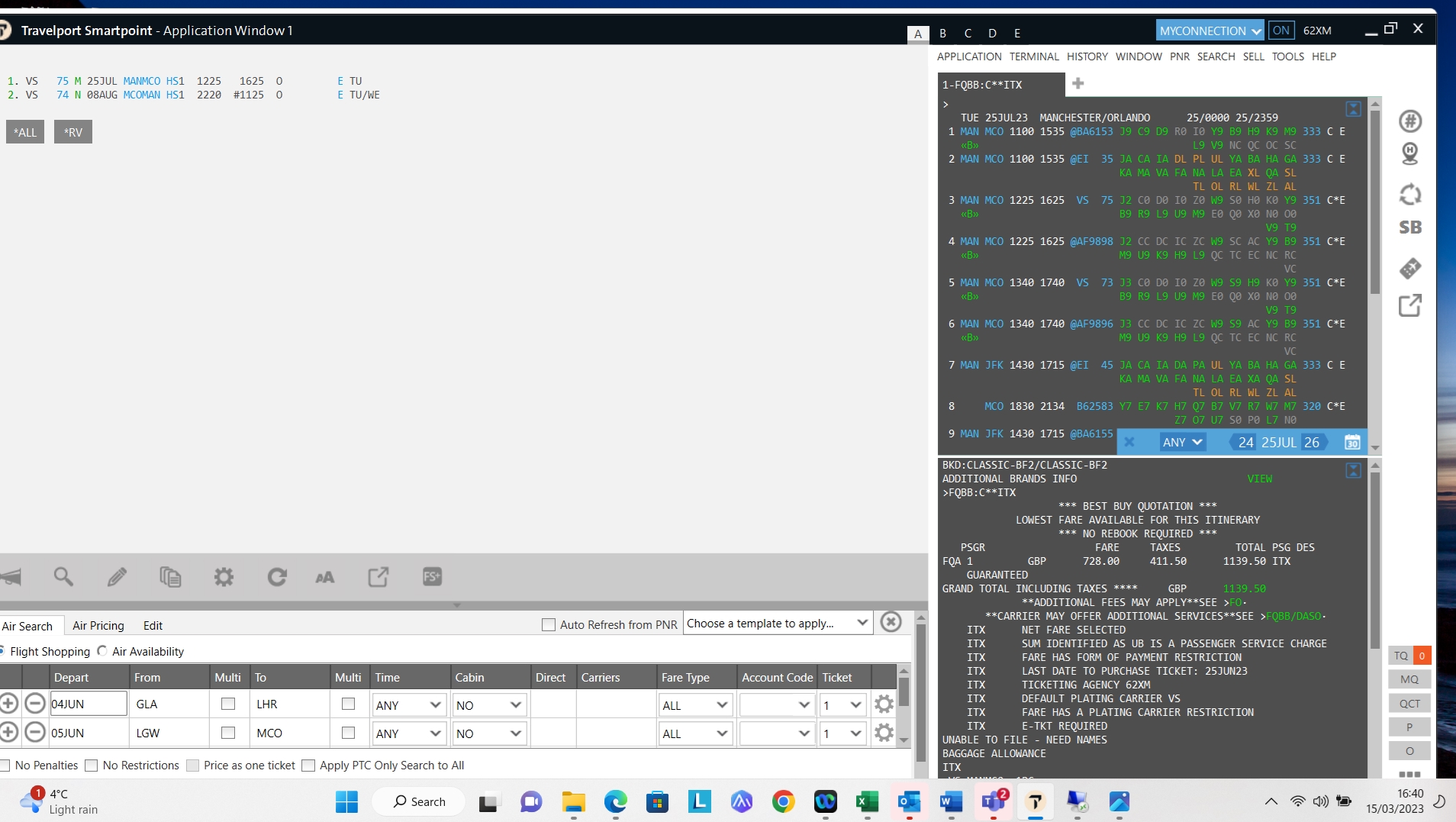Open the SB sidebar icon

tap(1409, 227)
